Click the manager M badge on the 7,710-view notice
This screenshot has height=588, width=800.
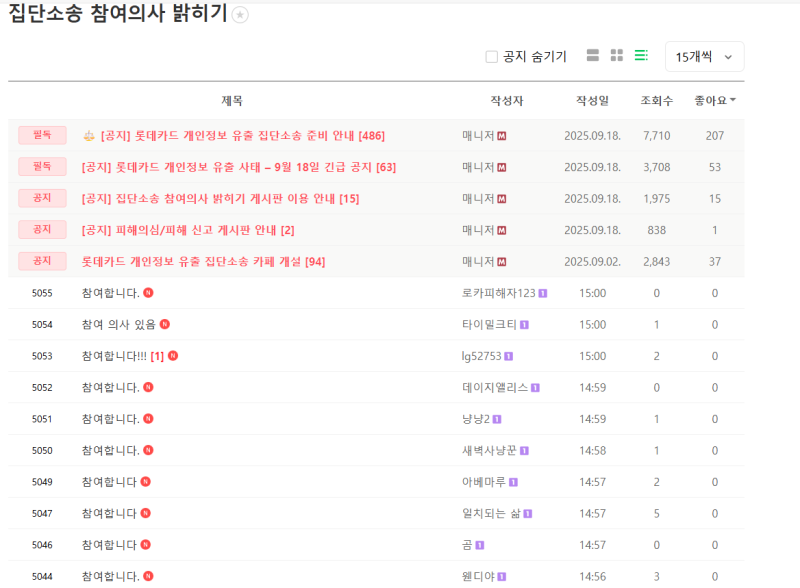tap(502, 136)
